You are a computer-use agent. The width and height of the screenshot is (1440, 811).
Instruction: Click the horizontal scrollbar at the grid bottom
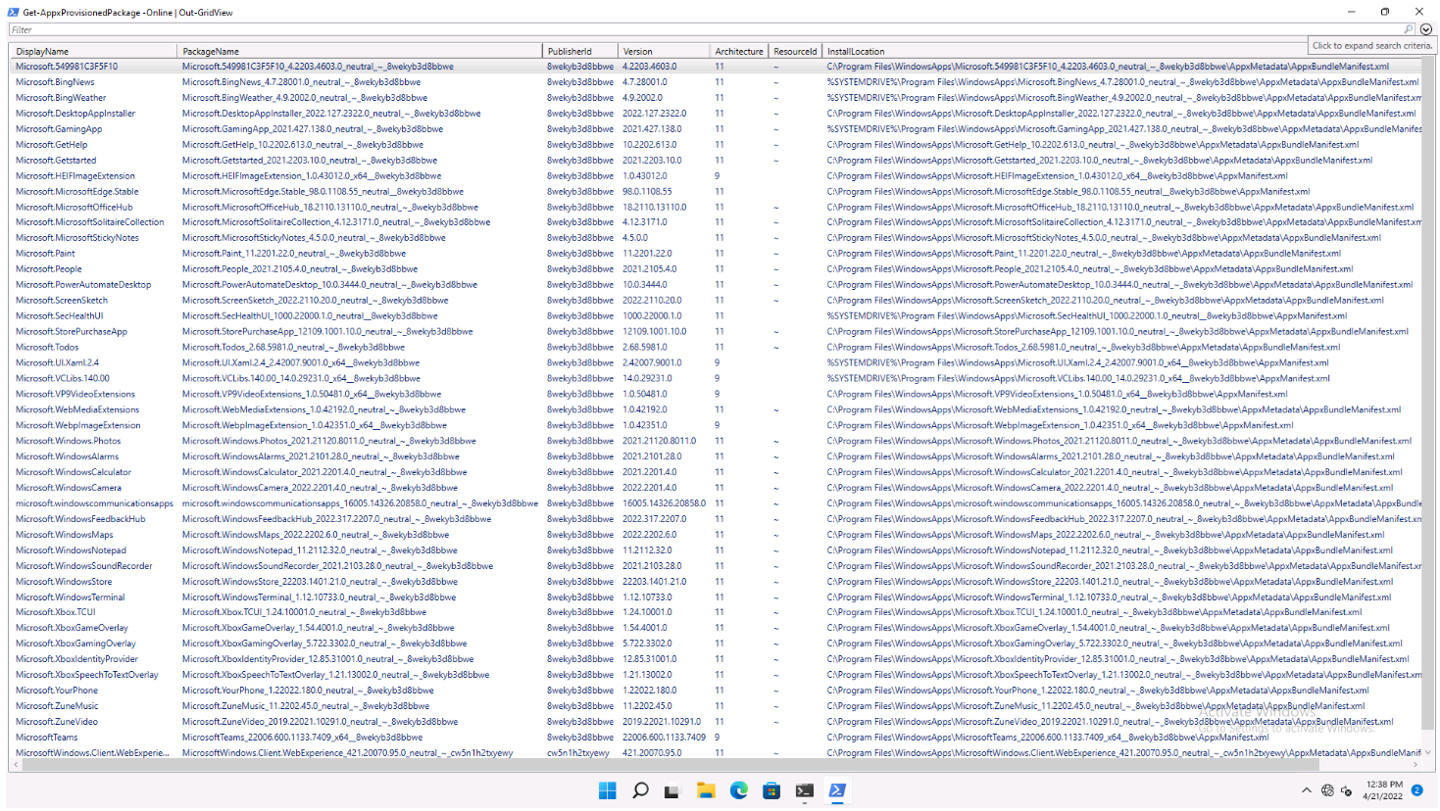[x=700, y=765]
